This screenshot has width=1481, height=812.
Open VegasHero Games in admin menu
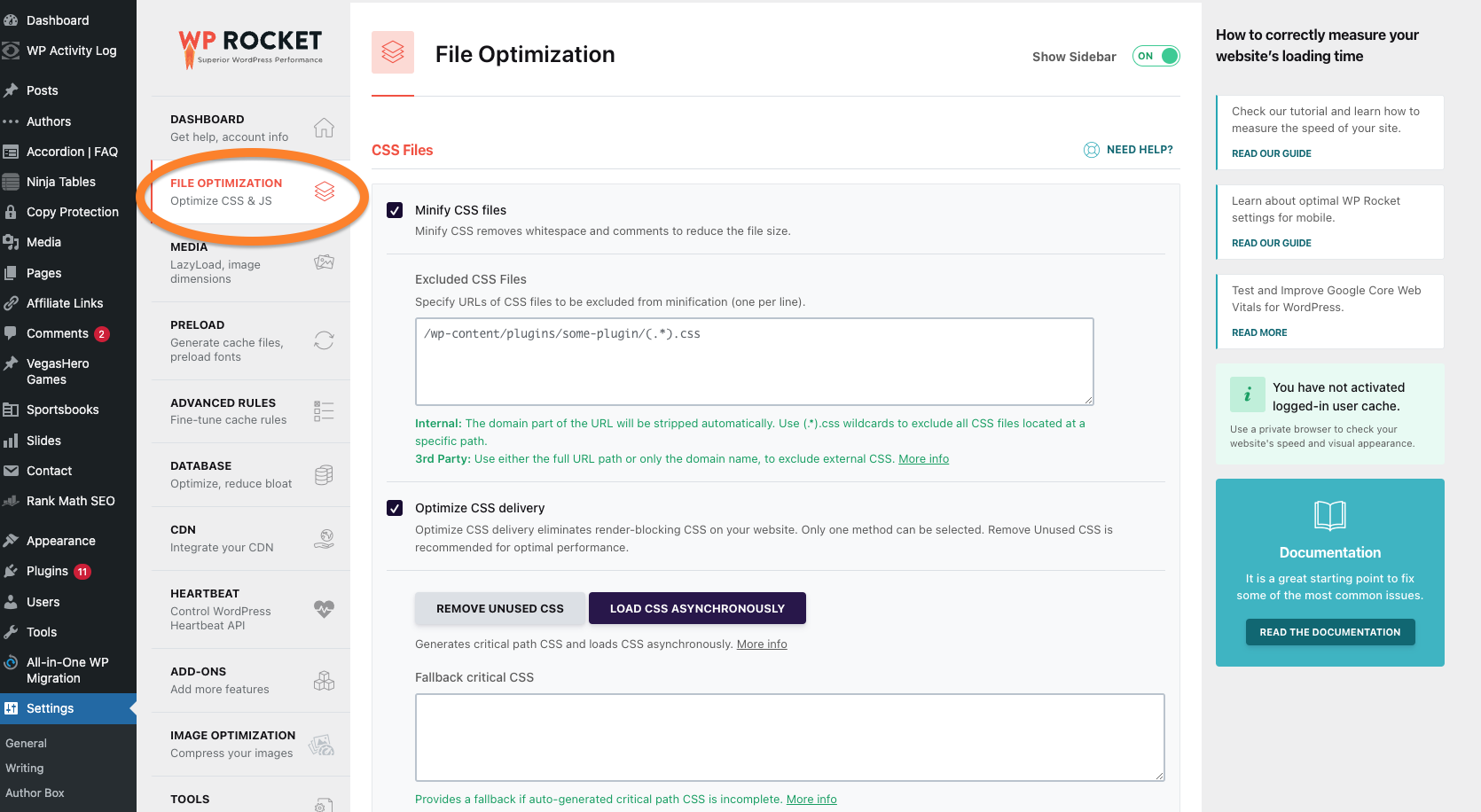point(68,371)
